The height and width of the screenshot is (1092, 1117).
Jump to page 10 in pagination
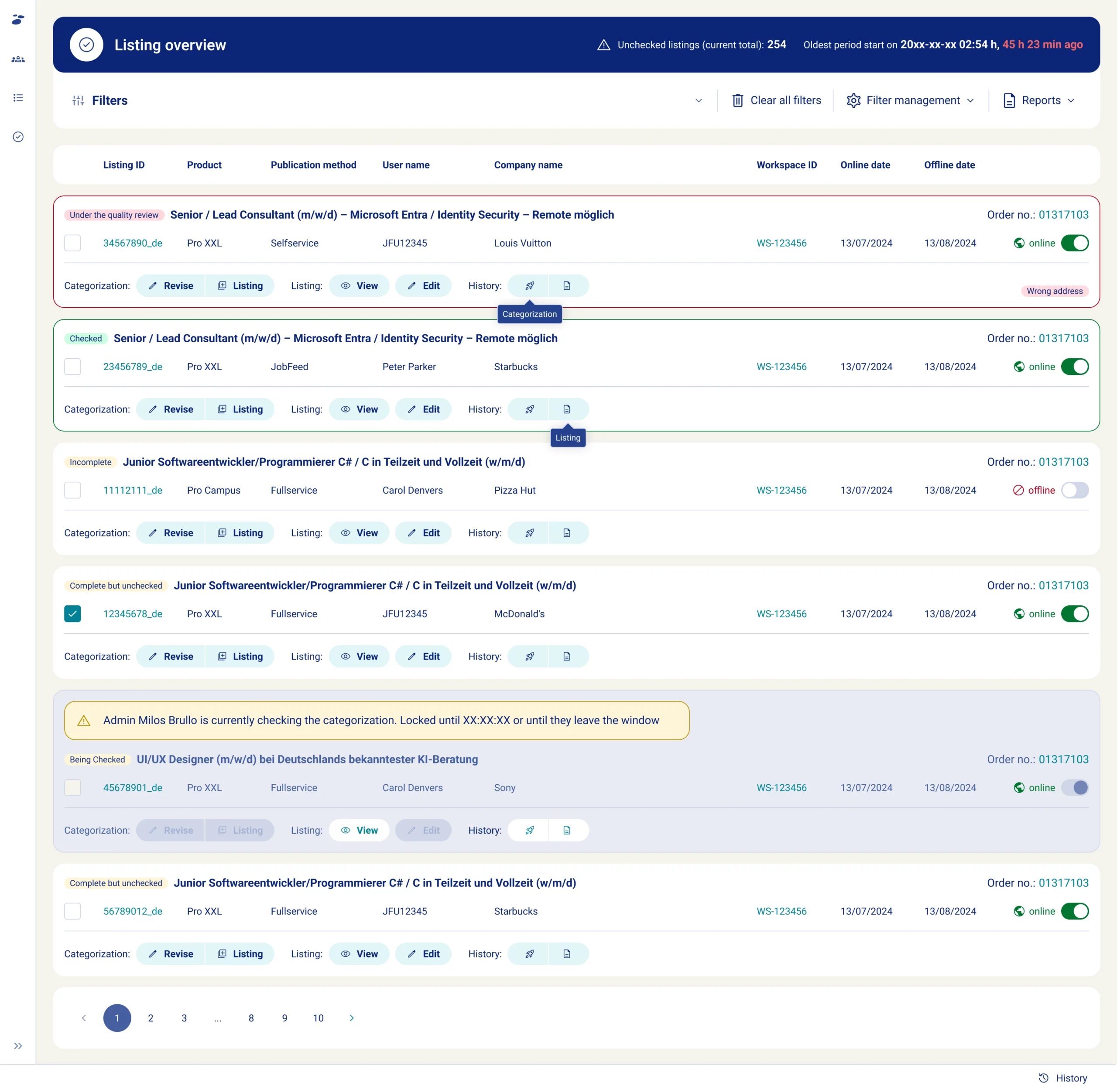pos(318,1018)
